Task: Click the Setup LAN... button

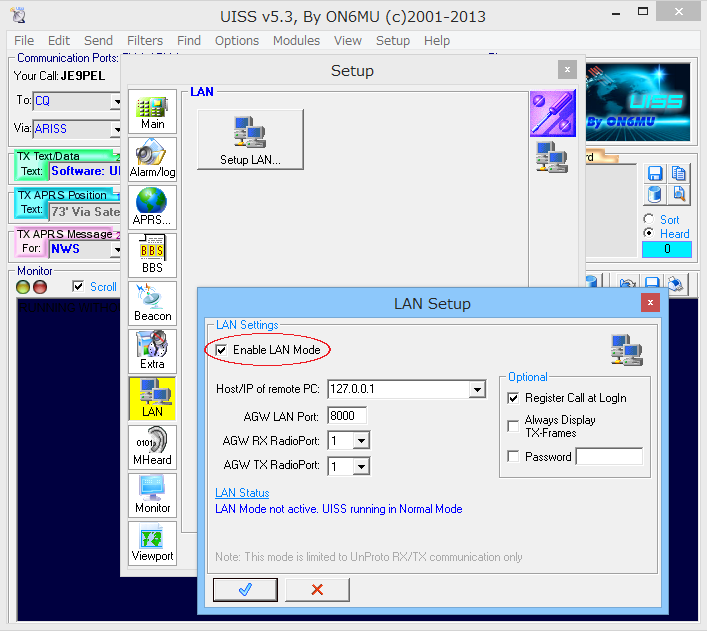Action: pos(250,139)
